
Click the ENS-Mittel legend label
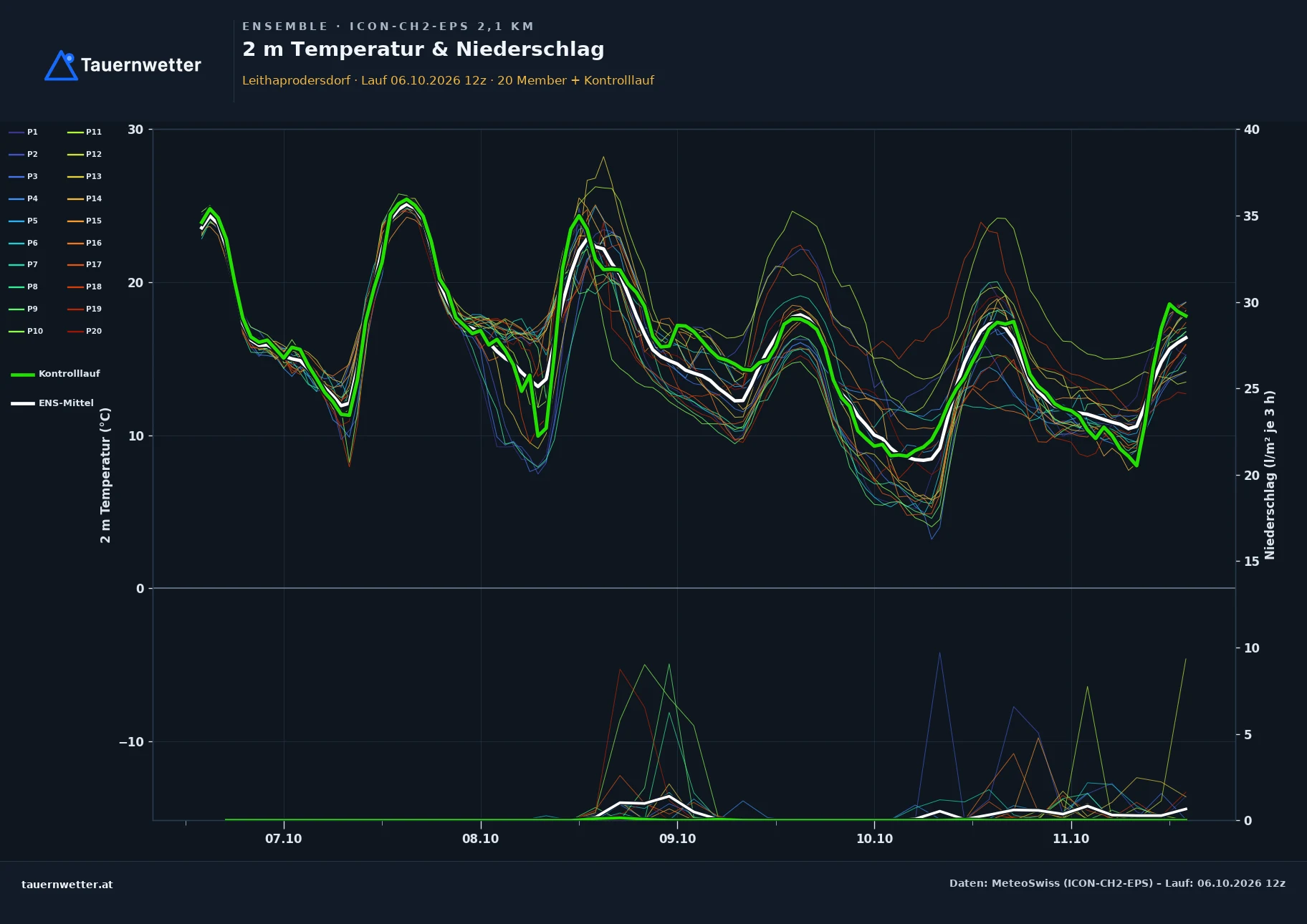pos(66,403)
